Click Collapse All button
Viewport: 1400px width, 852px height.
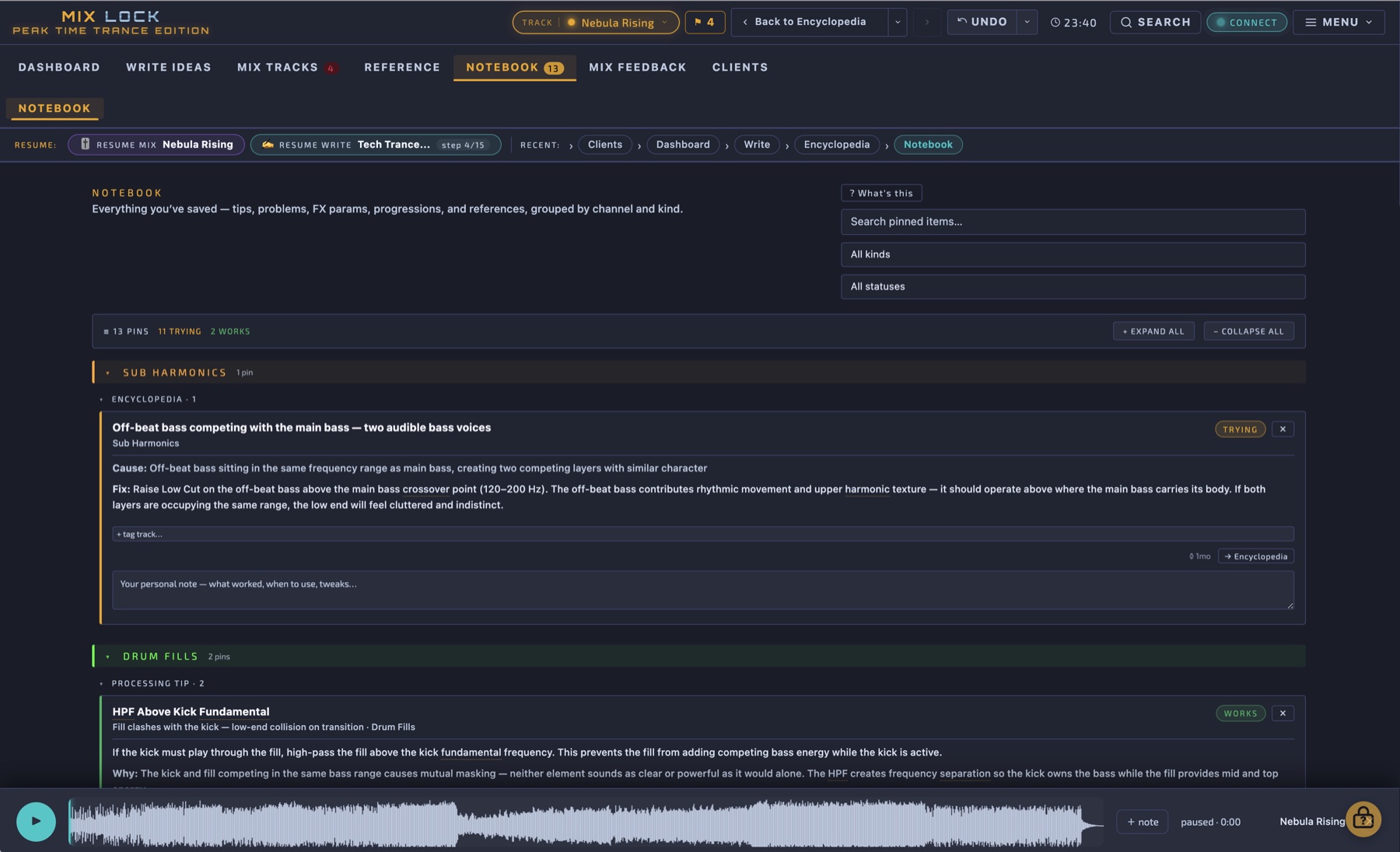1249,331
